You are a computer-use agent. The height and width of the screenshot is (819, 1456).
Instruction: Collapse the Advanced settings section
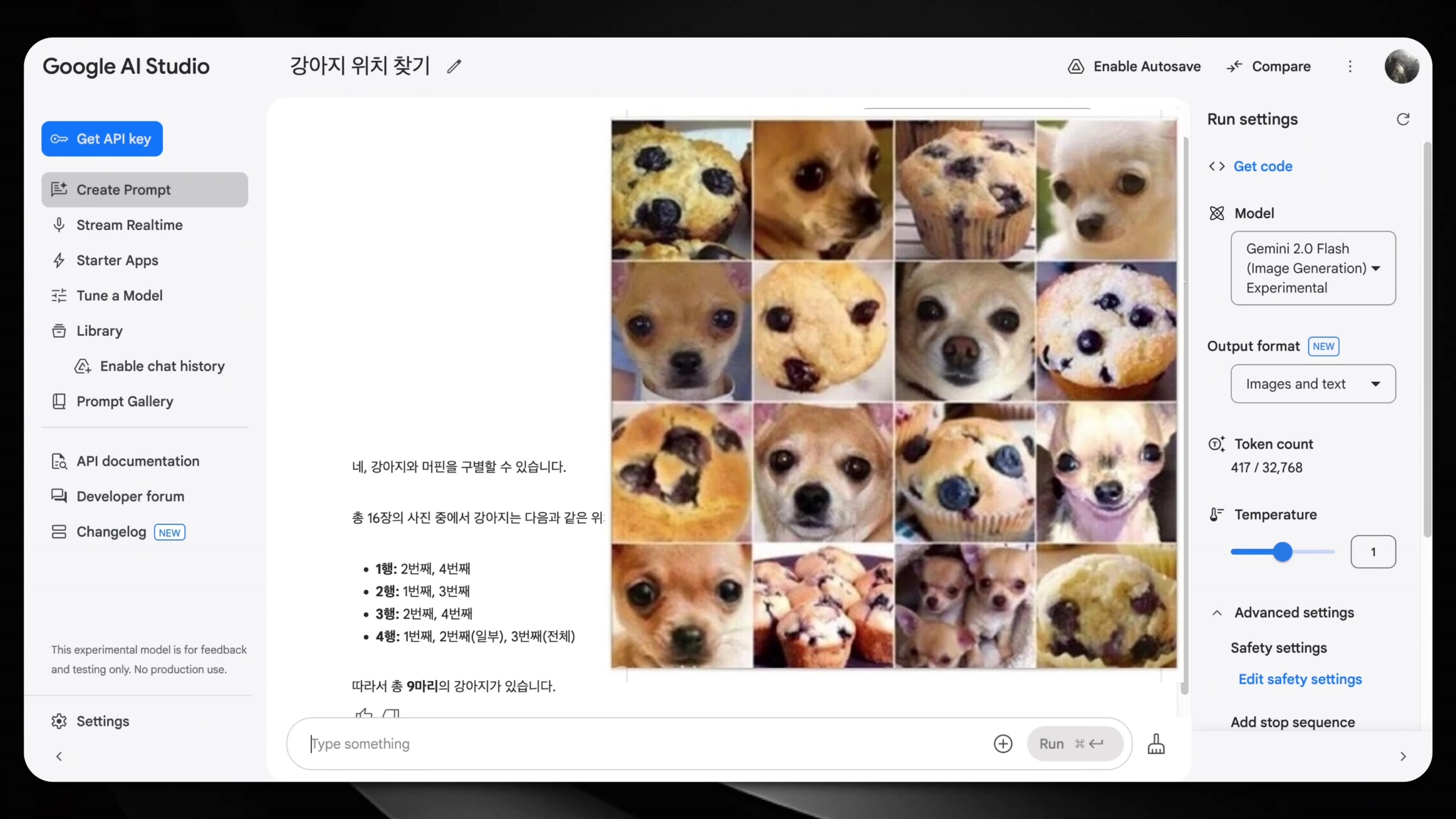click(x=1217, y=613)
